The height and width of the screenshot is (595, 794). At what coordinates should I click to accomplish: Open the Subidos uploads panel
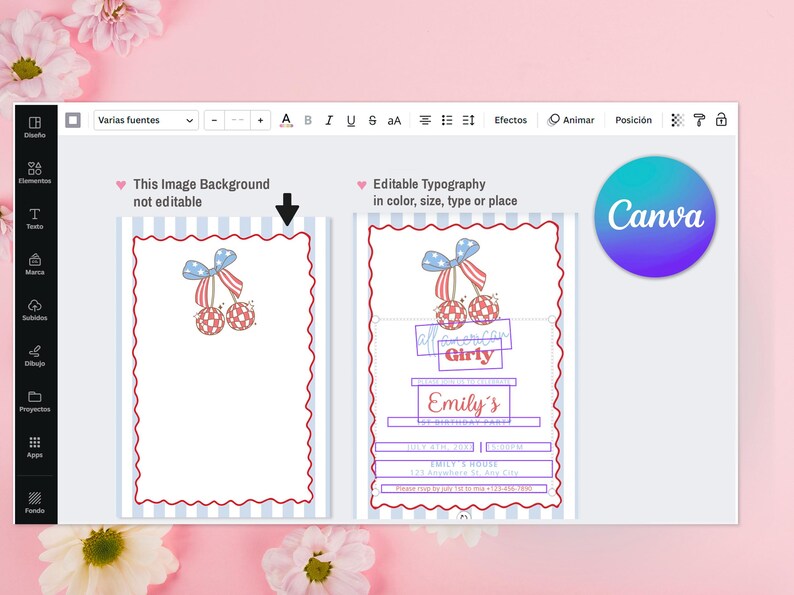[x=34, y=310]
